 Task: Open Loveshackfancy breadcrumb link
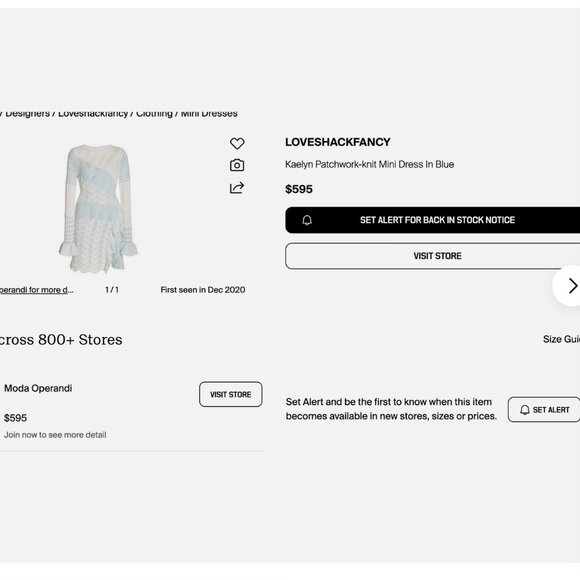point(93,114)
